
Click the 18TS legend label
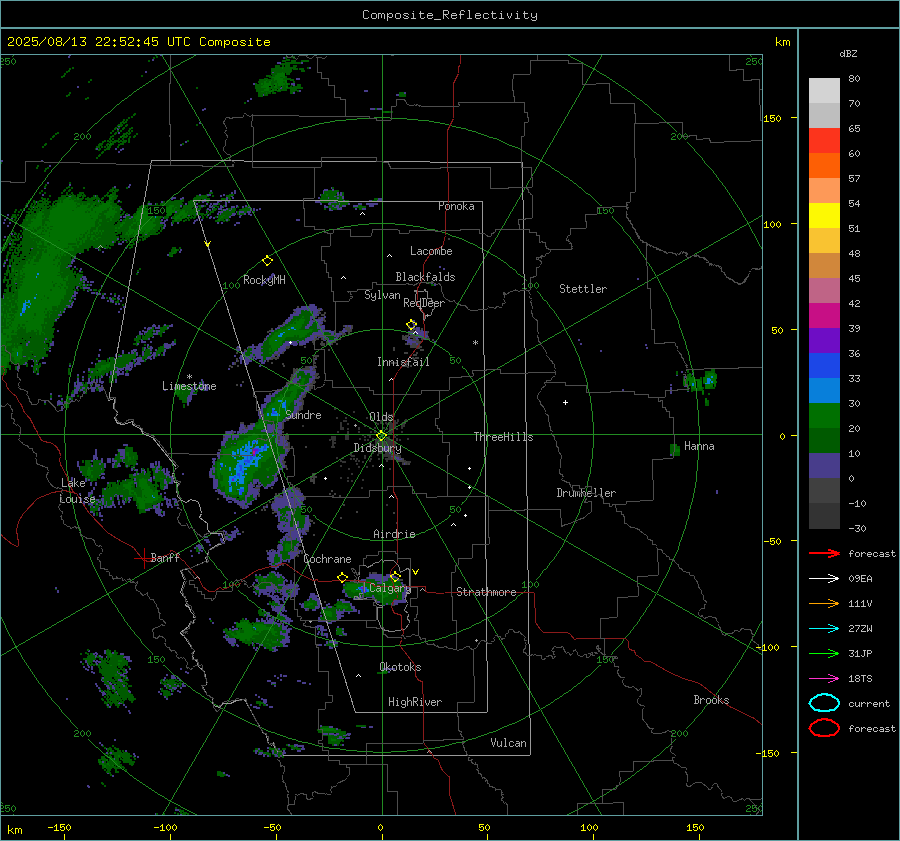point(860,679)
